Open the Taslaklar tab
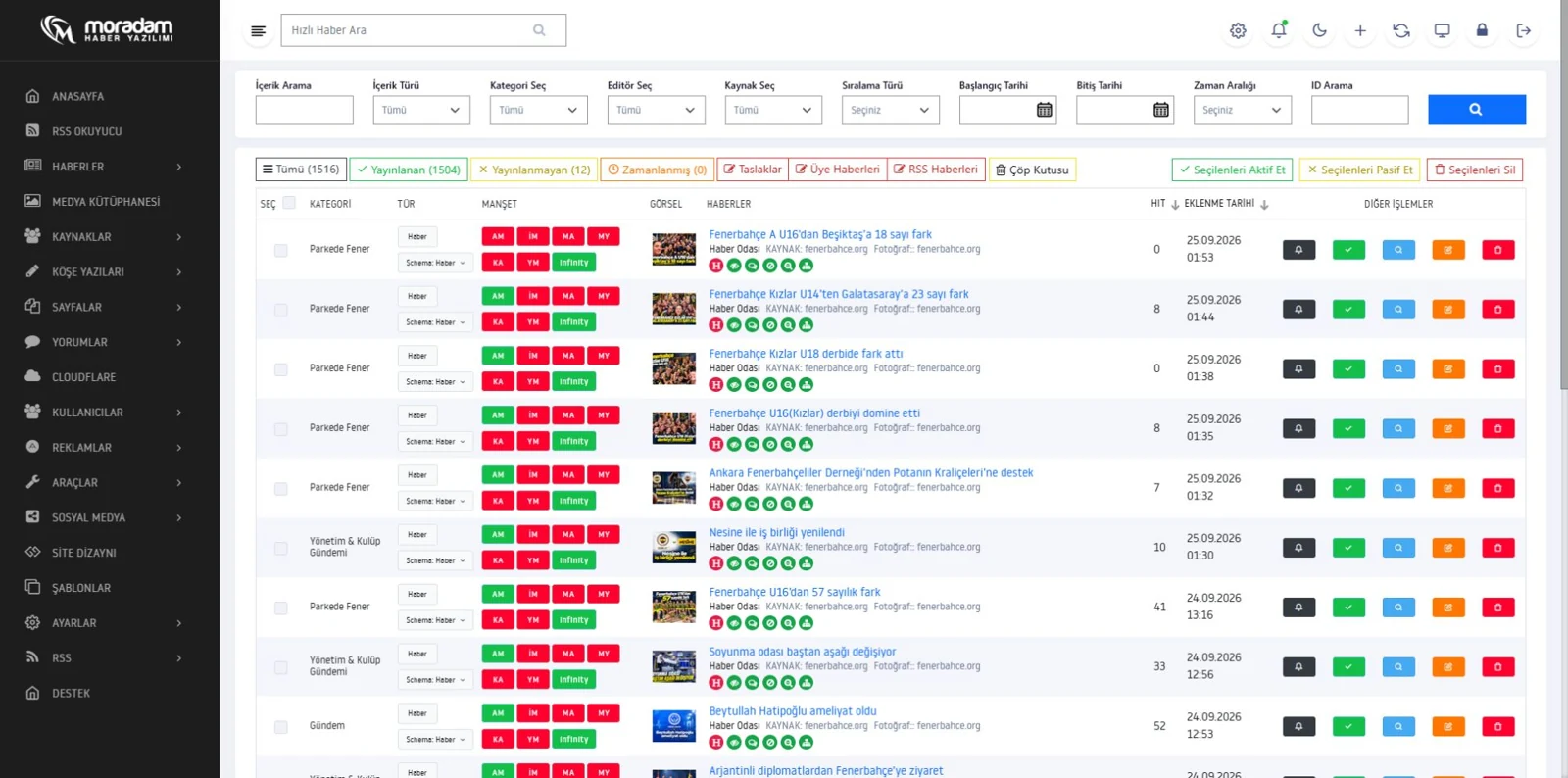Viewport: 1568px width, 778px height. [x=753, y=170]
